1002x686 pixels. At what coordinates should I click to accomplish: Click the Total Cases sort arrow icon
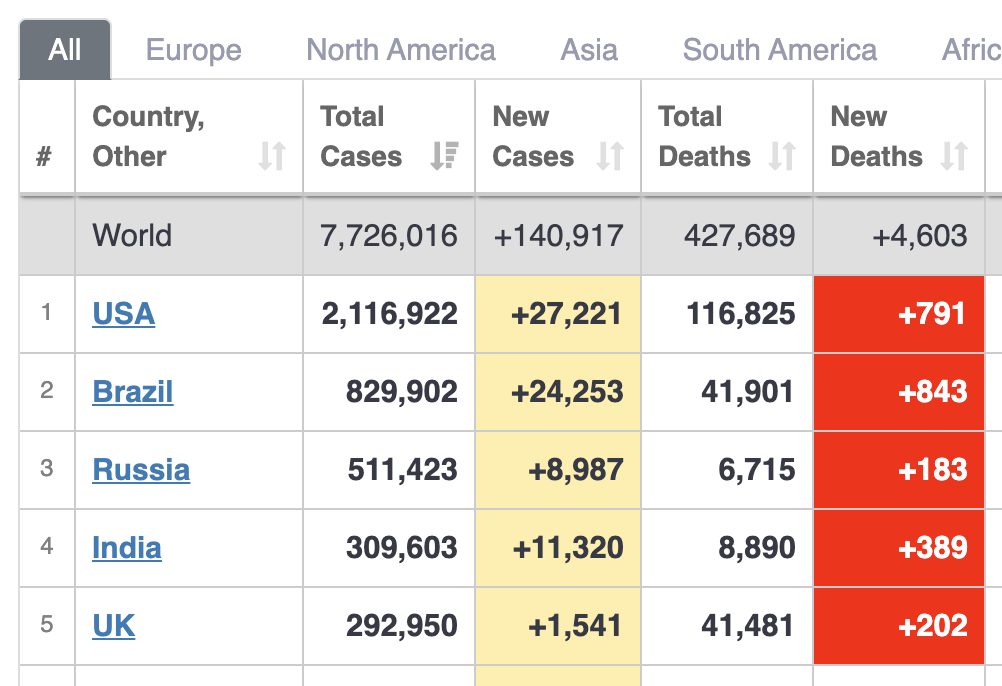pyautogui.click(x=444, y=156)
